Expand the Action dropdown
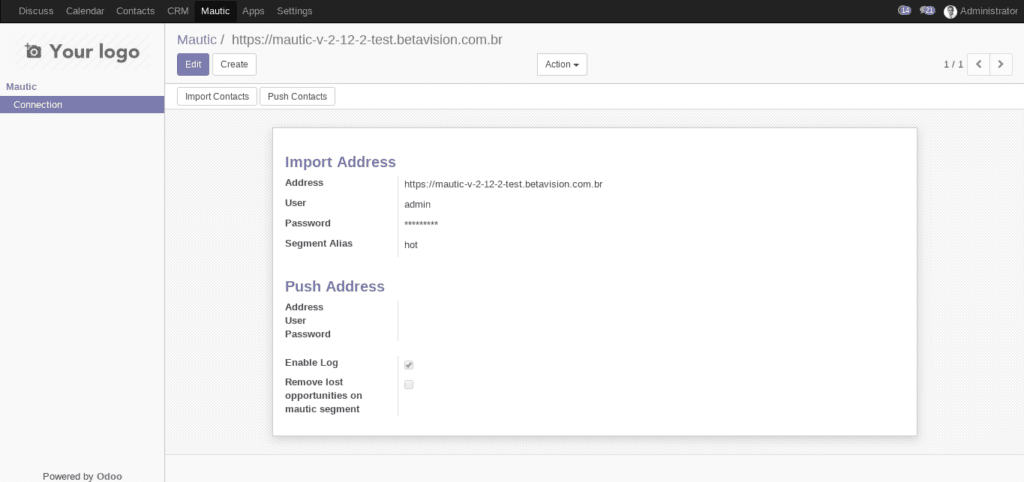1024x482 pixels. (x=562, y=65)
